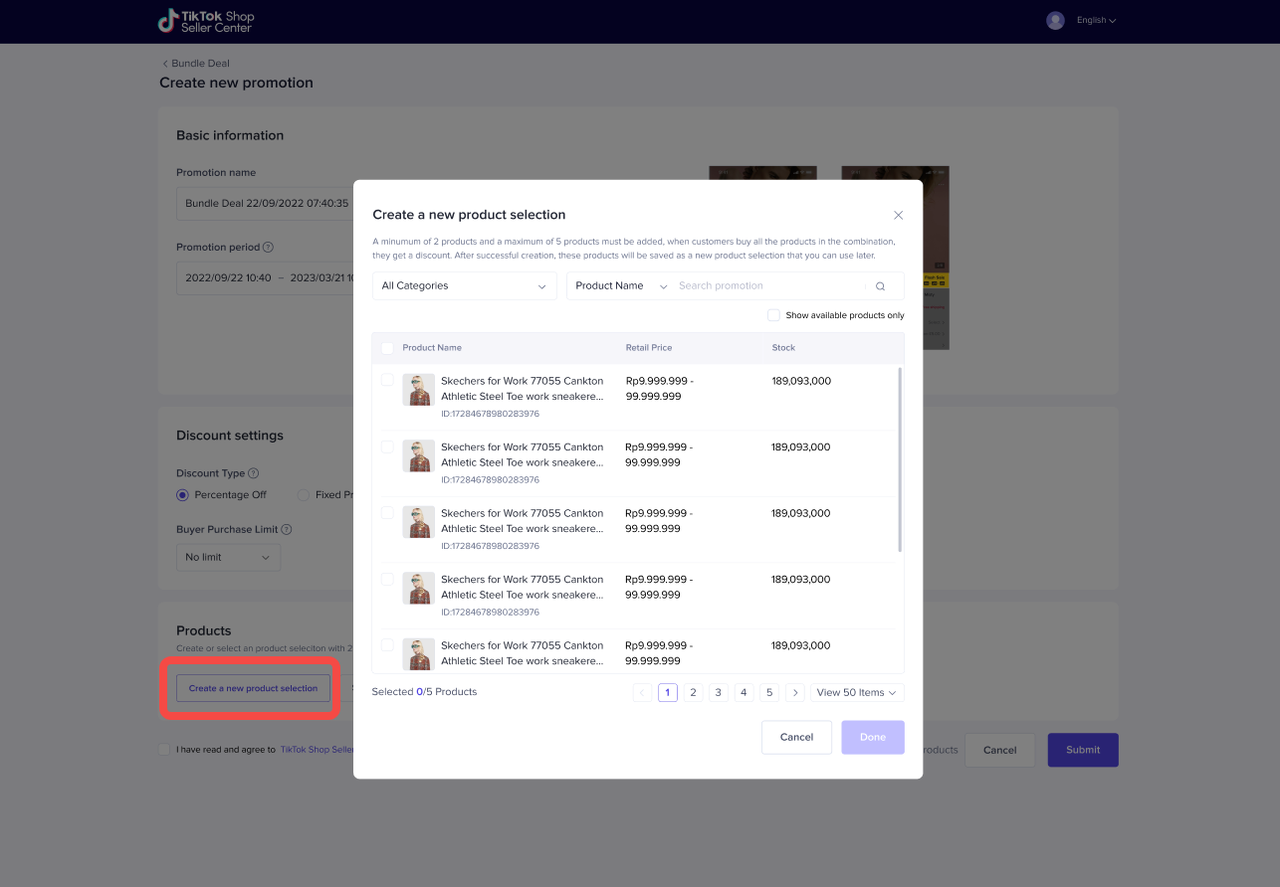Click the Cancel button in dialog
Image resolution: width=1280 pixels, height=887 pixels.
796,737
